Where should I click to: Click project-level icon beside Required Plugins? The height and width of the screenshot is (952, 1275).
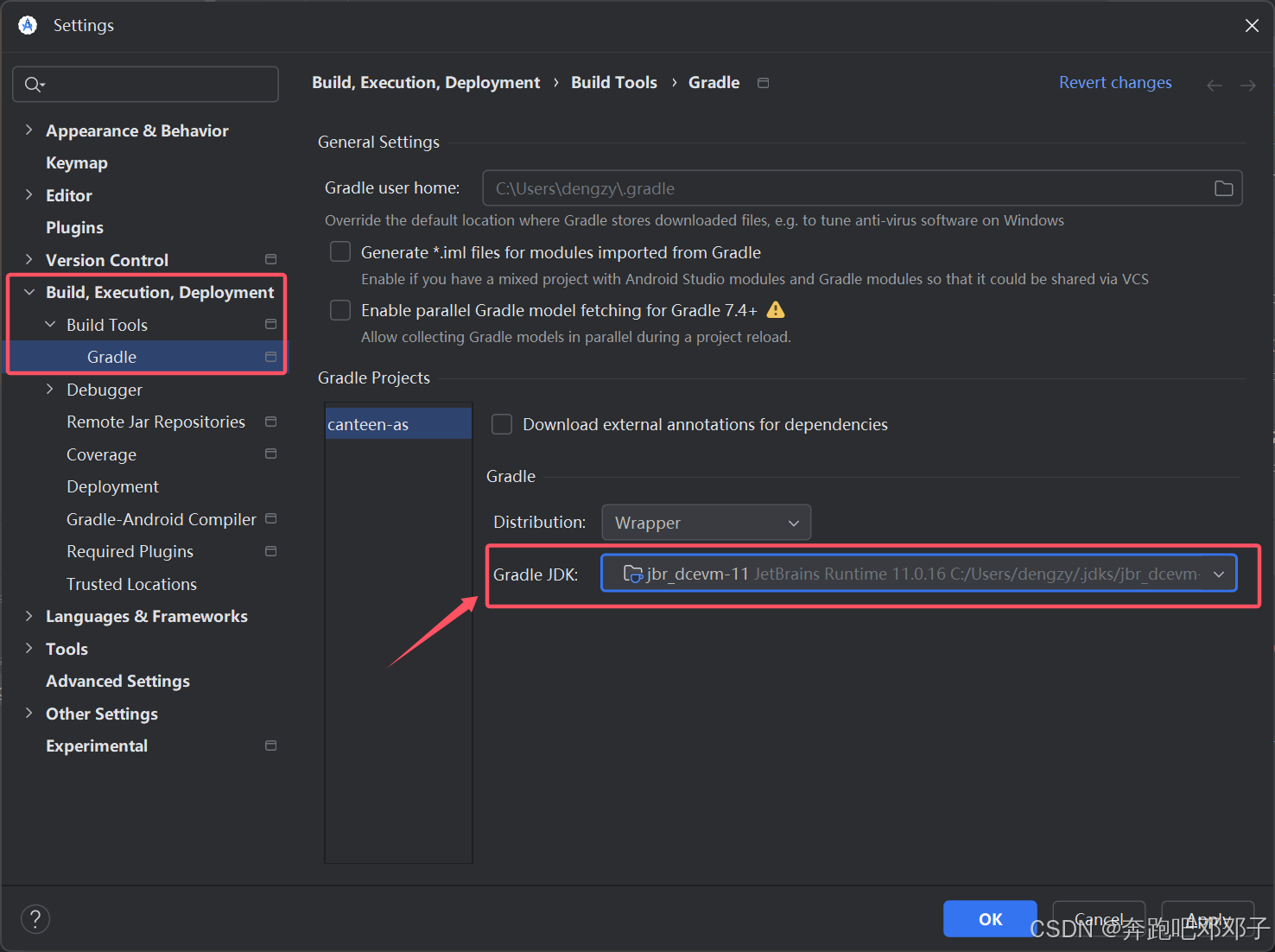[x=270, y=551]
